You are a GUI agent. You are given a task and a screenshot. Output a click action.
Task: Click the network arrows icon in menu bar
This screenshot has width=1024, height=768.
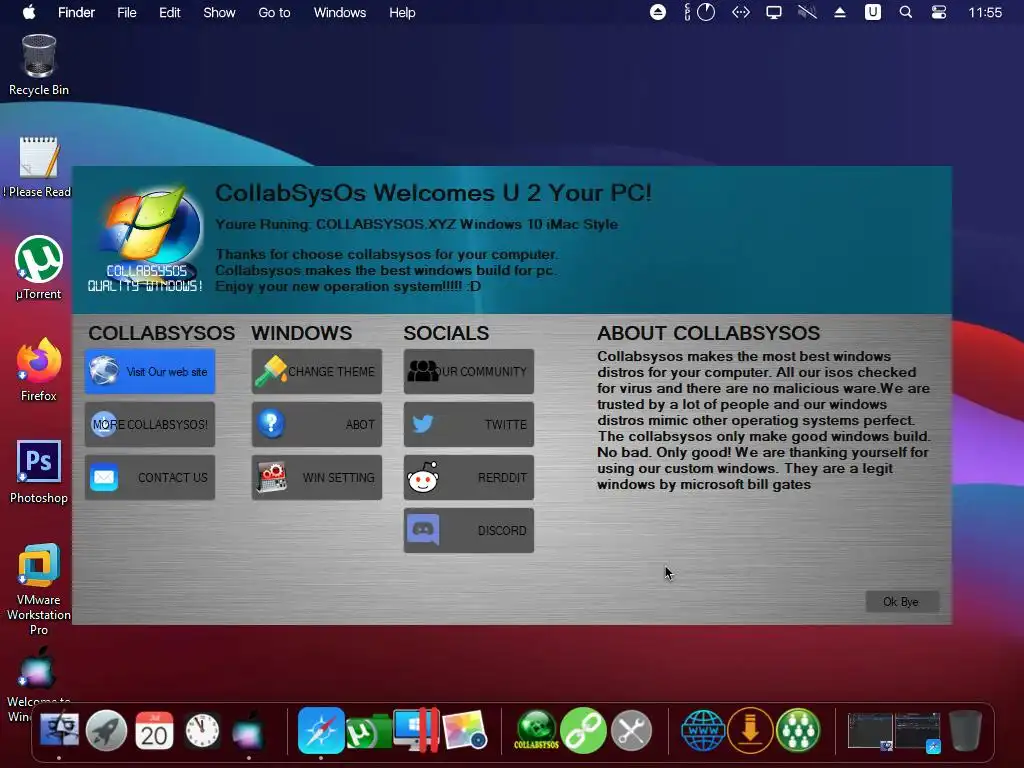tap(741, 12)
